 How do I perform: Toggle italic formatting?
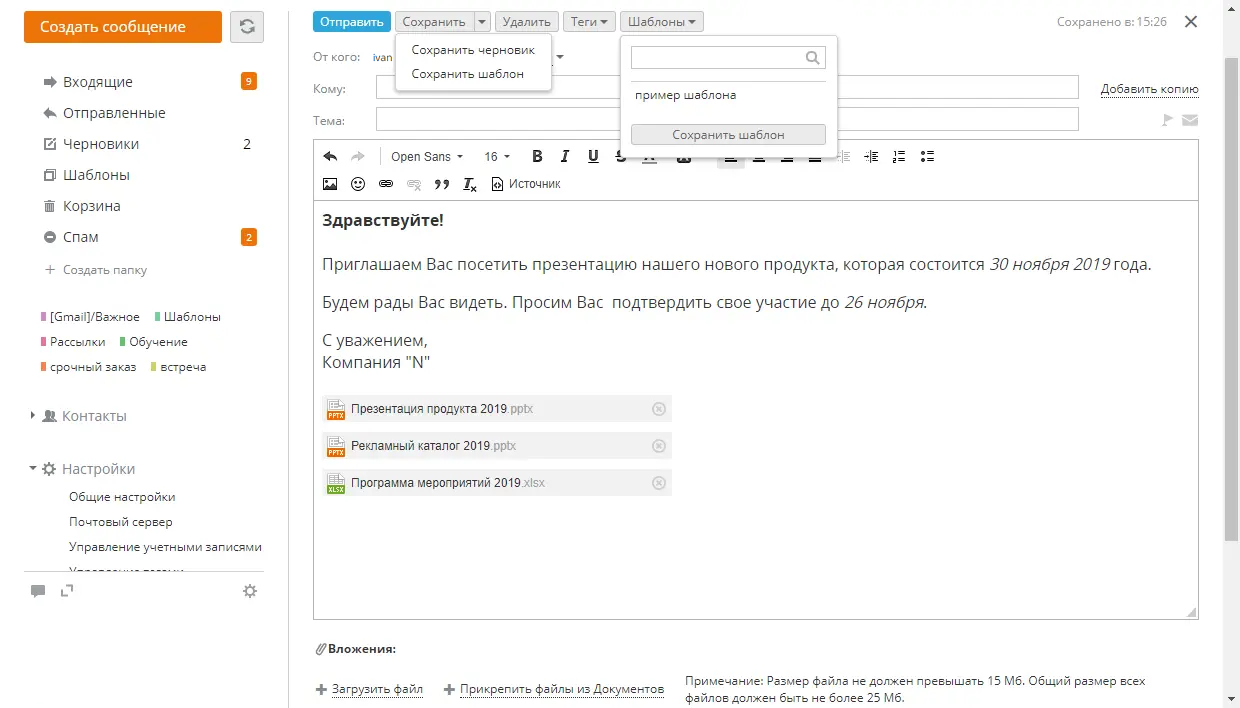pos(565,156)
